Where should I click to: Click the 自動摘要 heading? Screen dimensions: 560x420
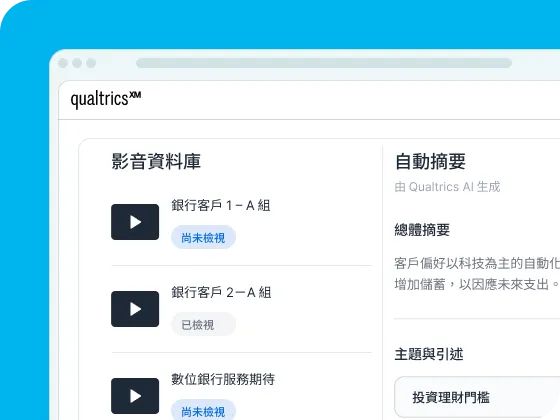(430, 161)
